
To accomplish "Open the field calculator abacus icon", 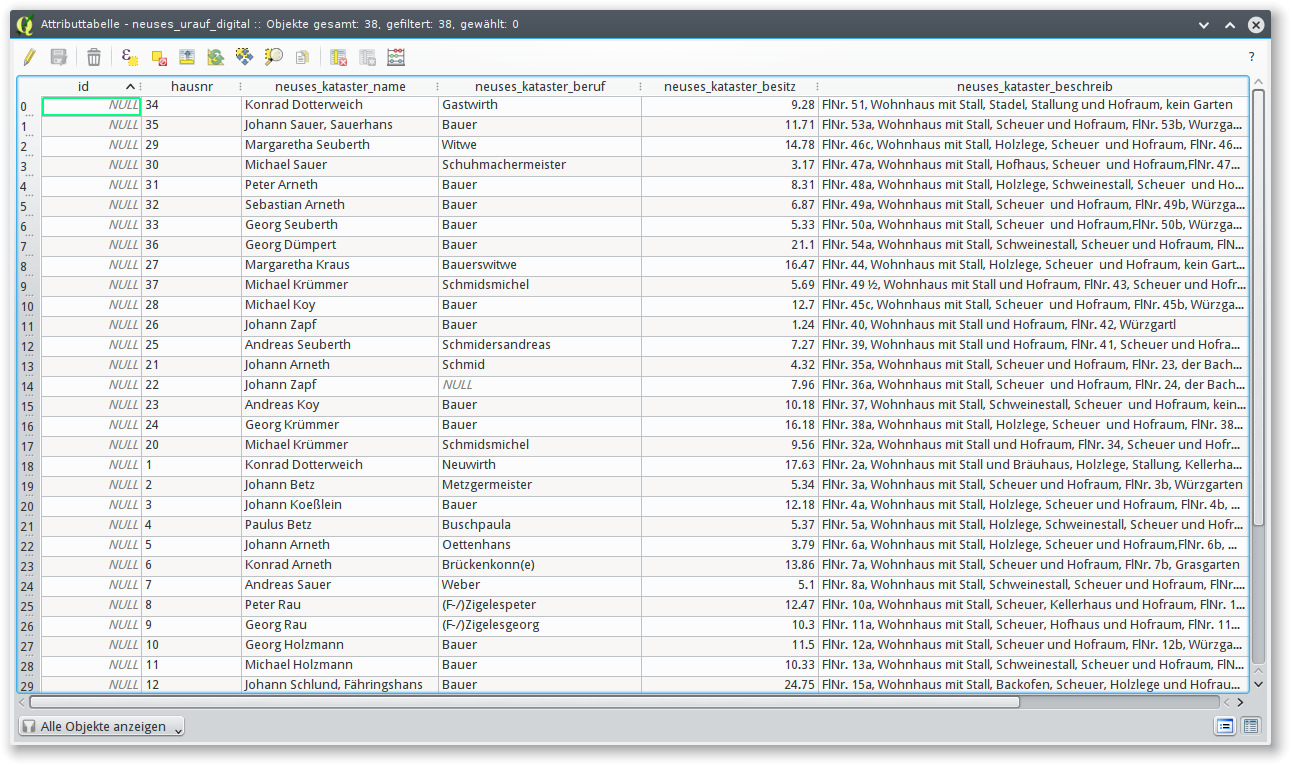I will (x=396, y=57).
